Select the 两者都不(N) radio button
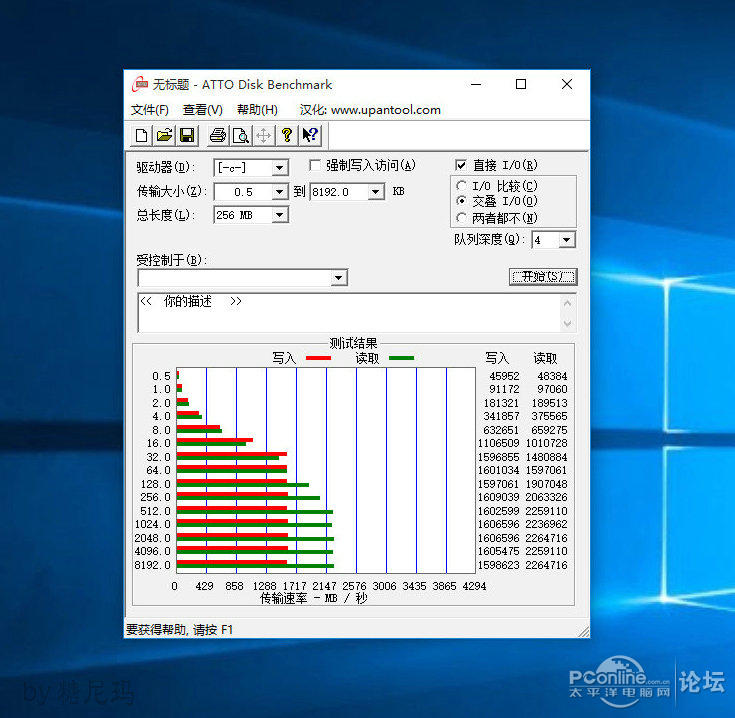The image size is (735, 718). [x=461, y=218]
